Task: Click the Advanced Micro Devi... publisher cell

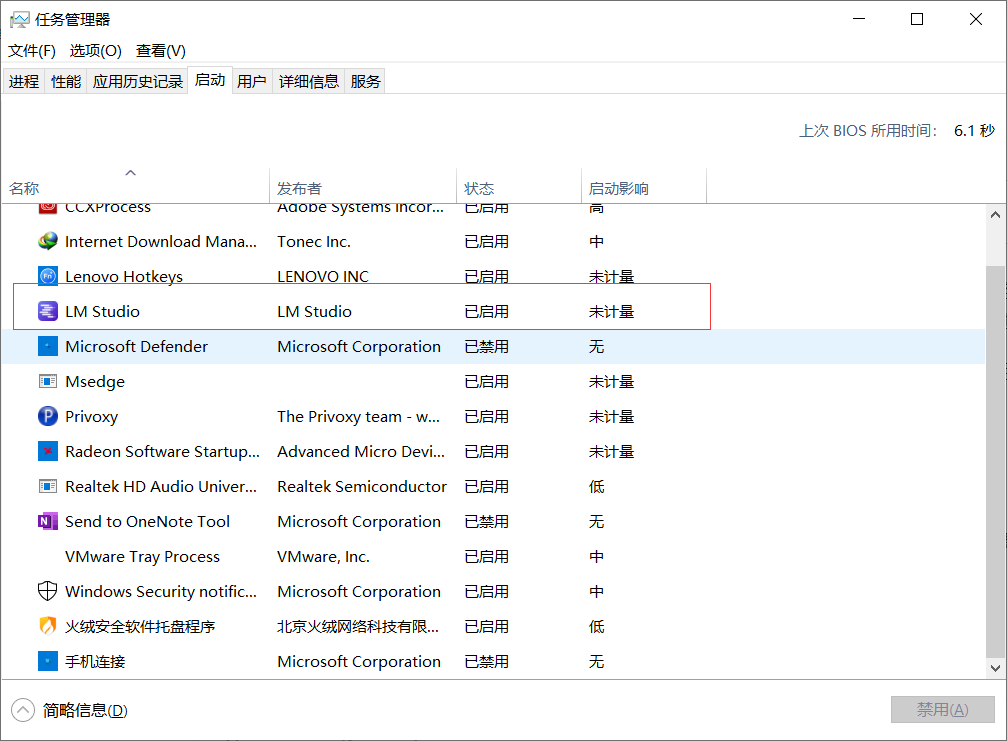Action: [x=361, y=451]
